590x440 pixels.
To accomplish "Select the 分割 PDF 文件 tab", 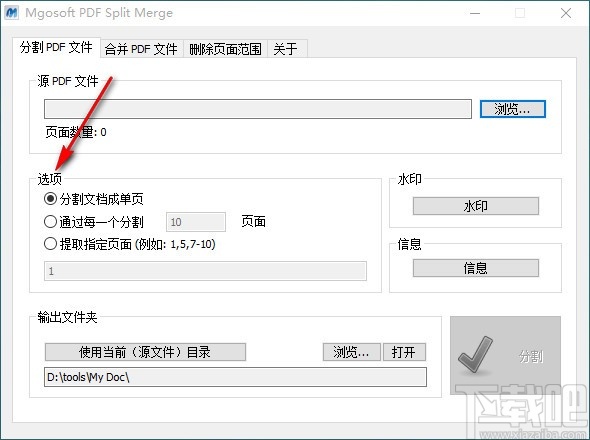I will (56, 47).
